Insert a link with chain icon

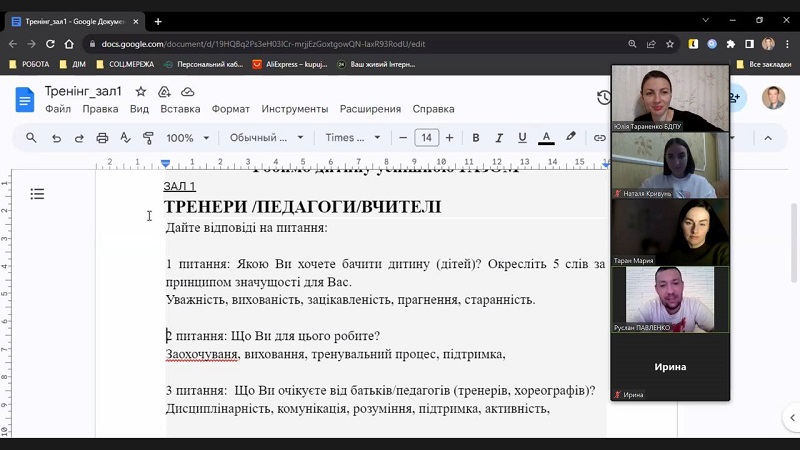(x=599, y=138)
